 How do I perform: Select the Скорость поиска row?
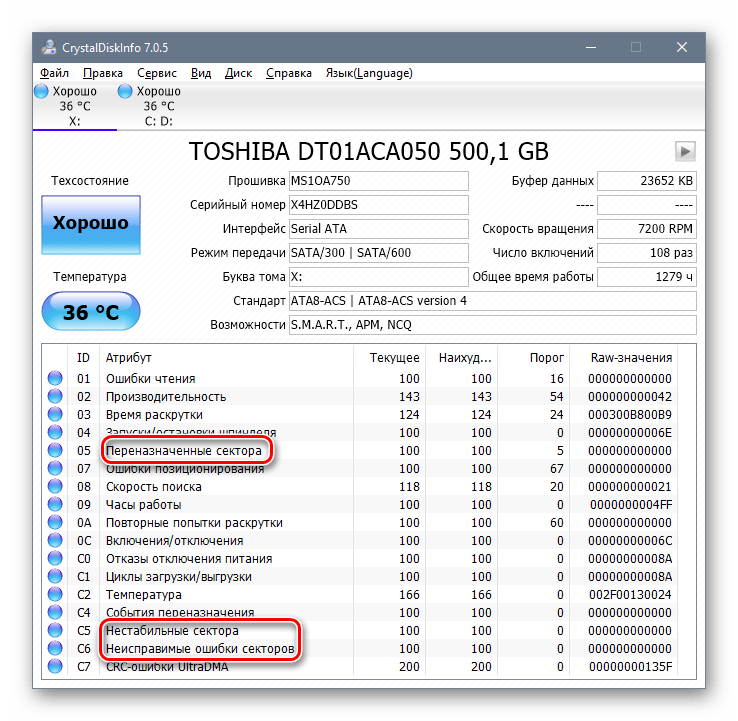[x=360, y=486]
